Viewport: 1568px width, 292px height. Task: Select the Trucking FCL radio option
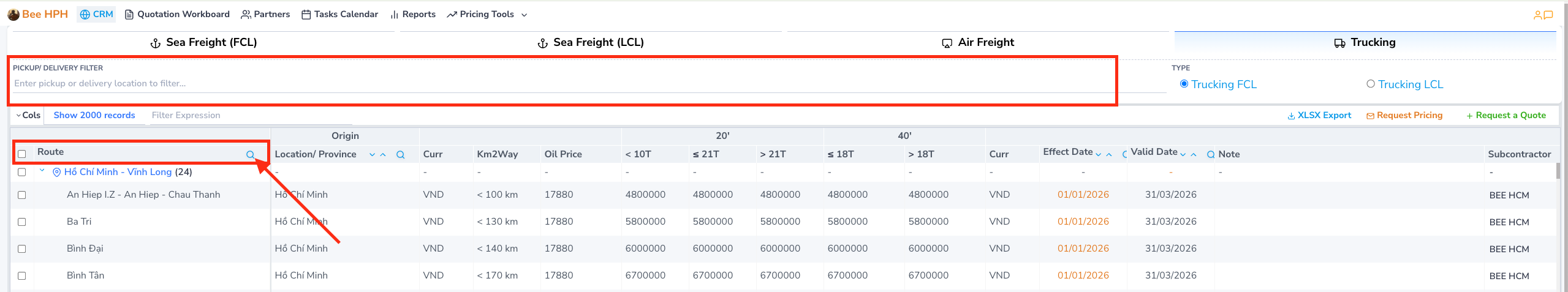(1184, 84)
